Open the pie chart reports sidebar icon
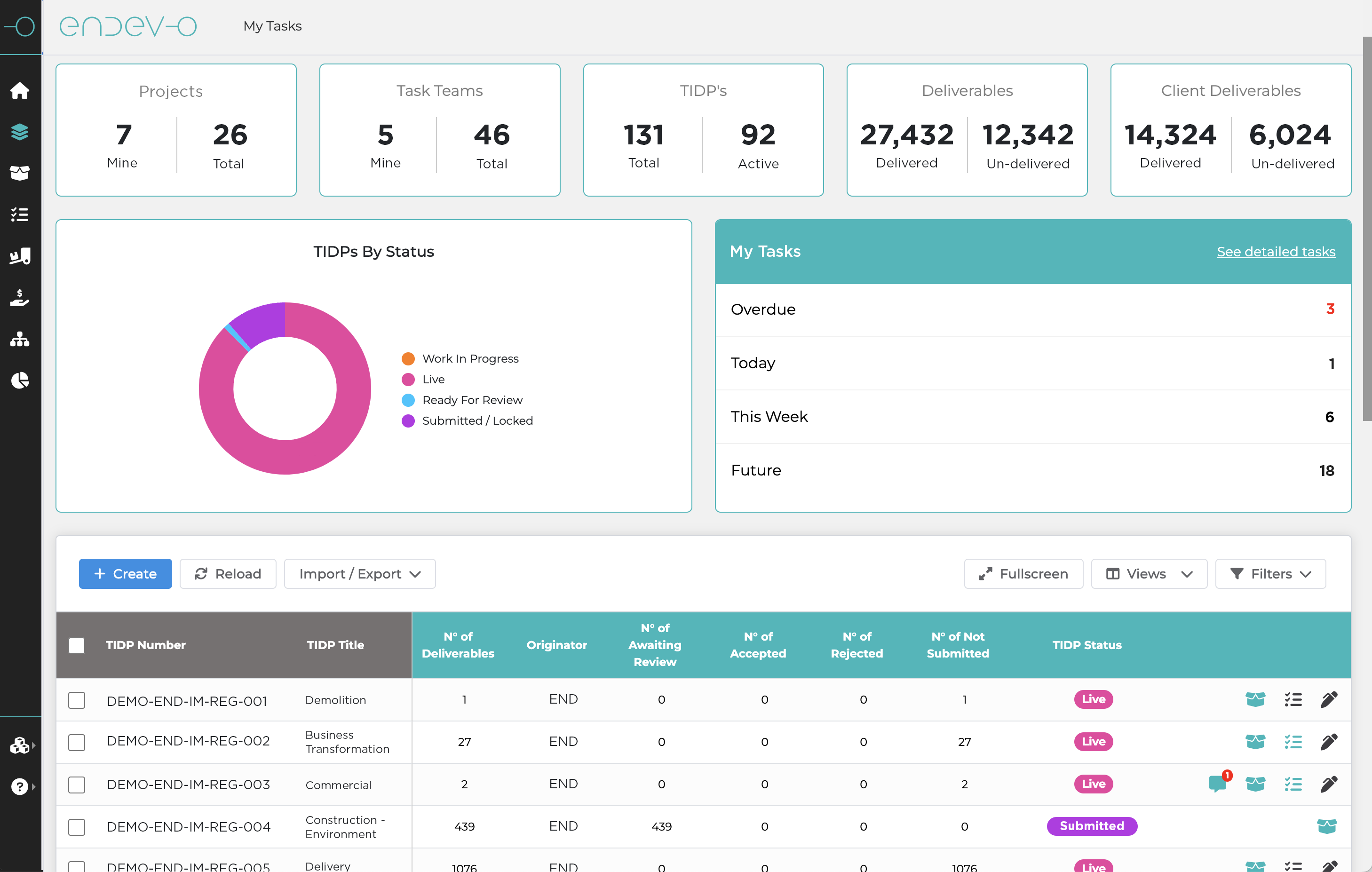This screenshot has height=872, width=1372. tap(20, 380)
